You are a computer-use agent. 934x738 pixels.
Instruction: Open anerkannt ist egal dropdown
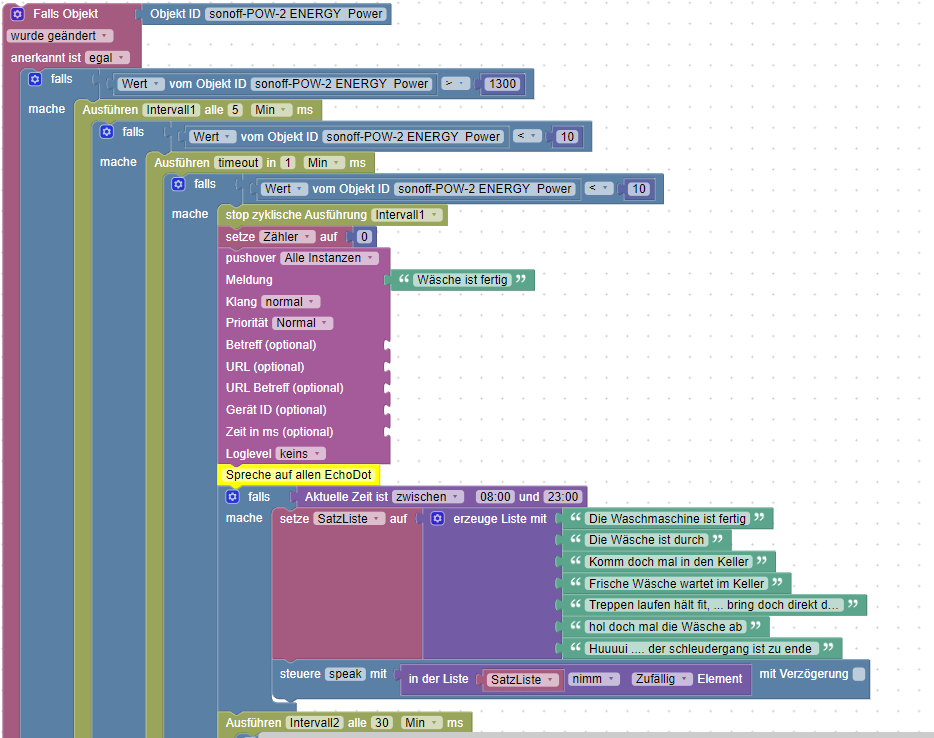pyautogui.click(x=107, y=58)
